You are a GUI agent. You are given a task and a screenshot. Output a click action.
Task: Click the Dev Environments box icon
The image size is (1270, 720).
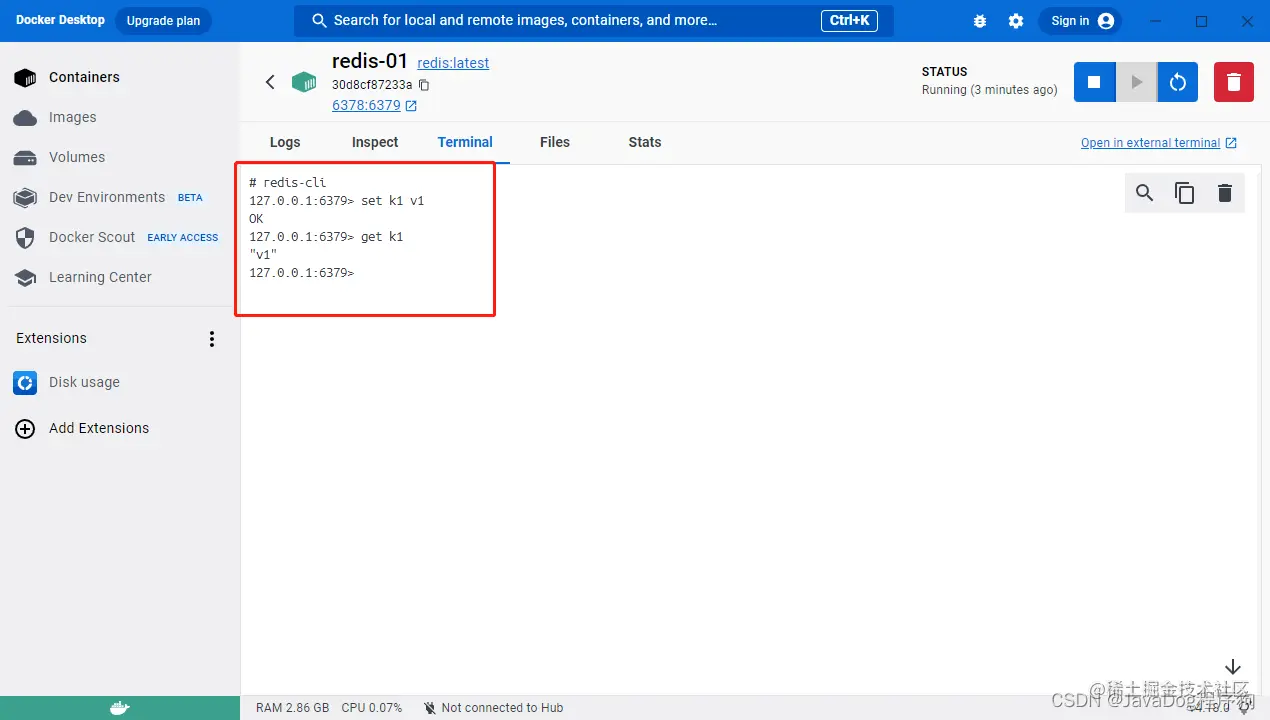click(x=25, y=198)
